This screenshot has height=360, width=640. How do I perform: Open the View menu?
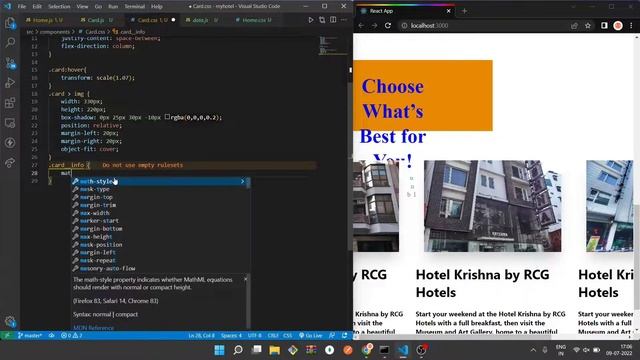coord(82,7)
